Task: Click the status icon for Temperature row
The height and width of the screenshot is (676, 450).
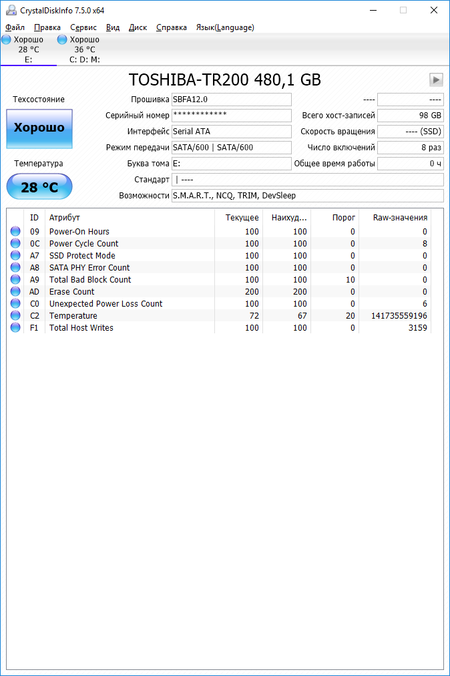Action: pyautogui.click(x=16, y=316)
